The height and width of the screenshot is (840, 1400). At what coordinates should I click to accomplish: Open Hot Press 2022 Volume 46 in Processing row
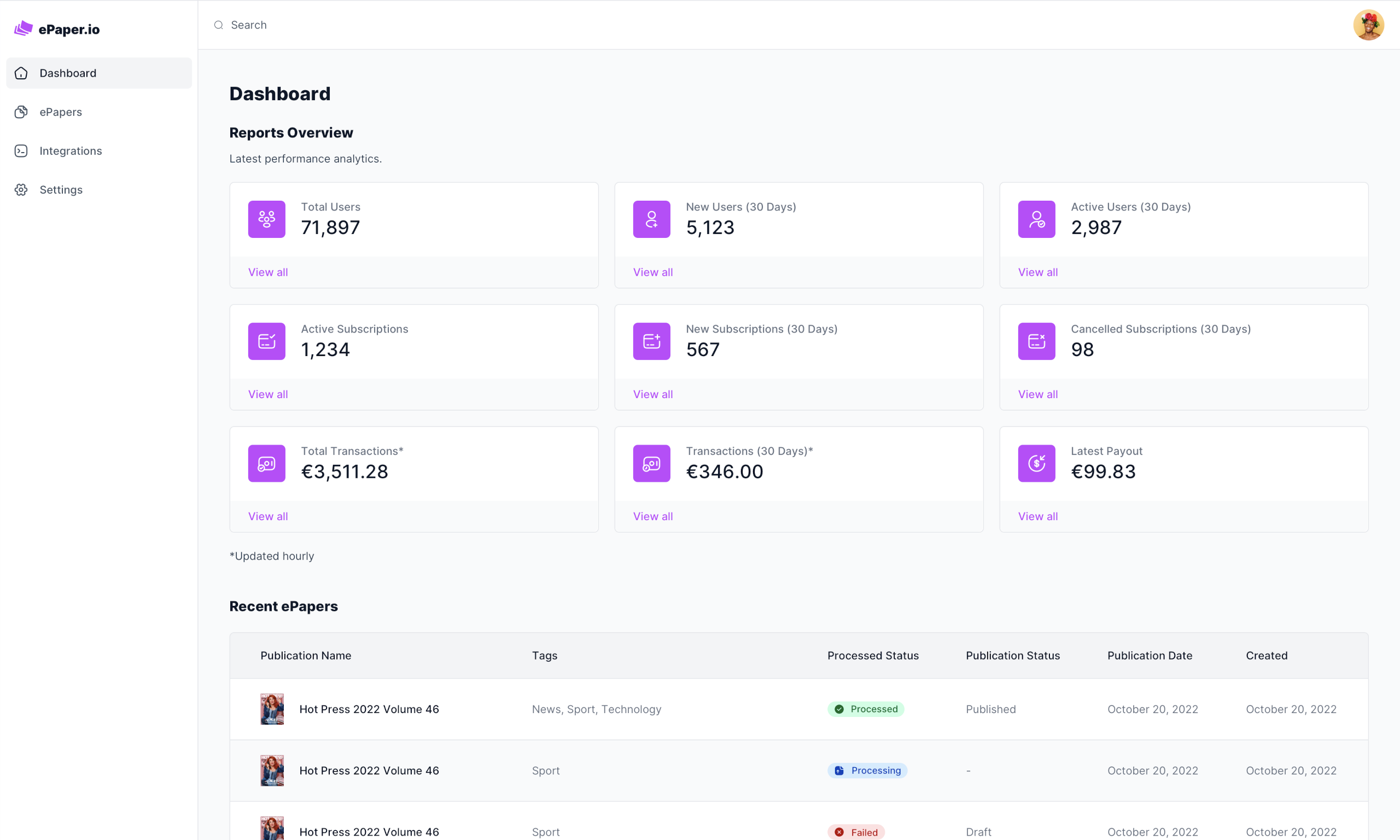(x=369, y=771)
